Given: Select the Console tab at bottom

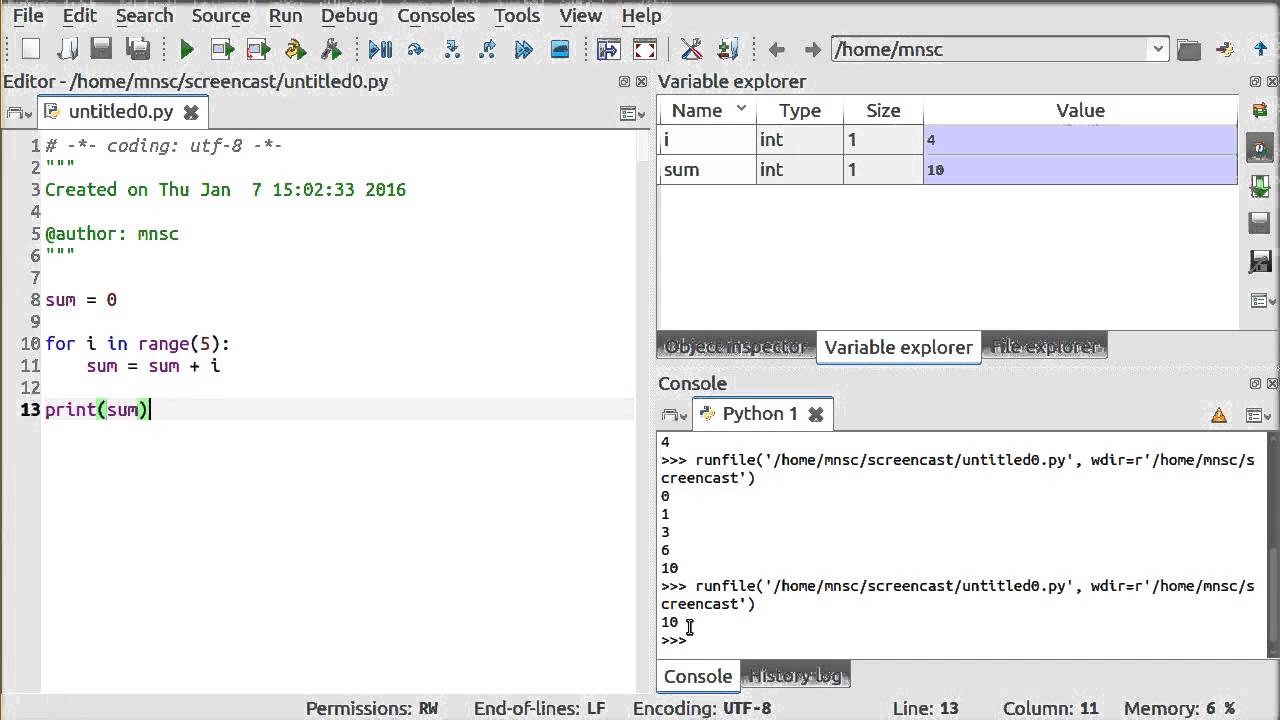Looking at the screenshot, I should [698, 676].
